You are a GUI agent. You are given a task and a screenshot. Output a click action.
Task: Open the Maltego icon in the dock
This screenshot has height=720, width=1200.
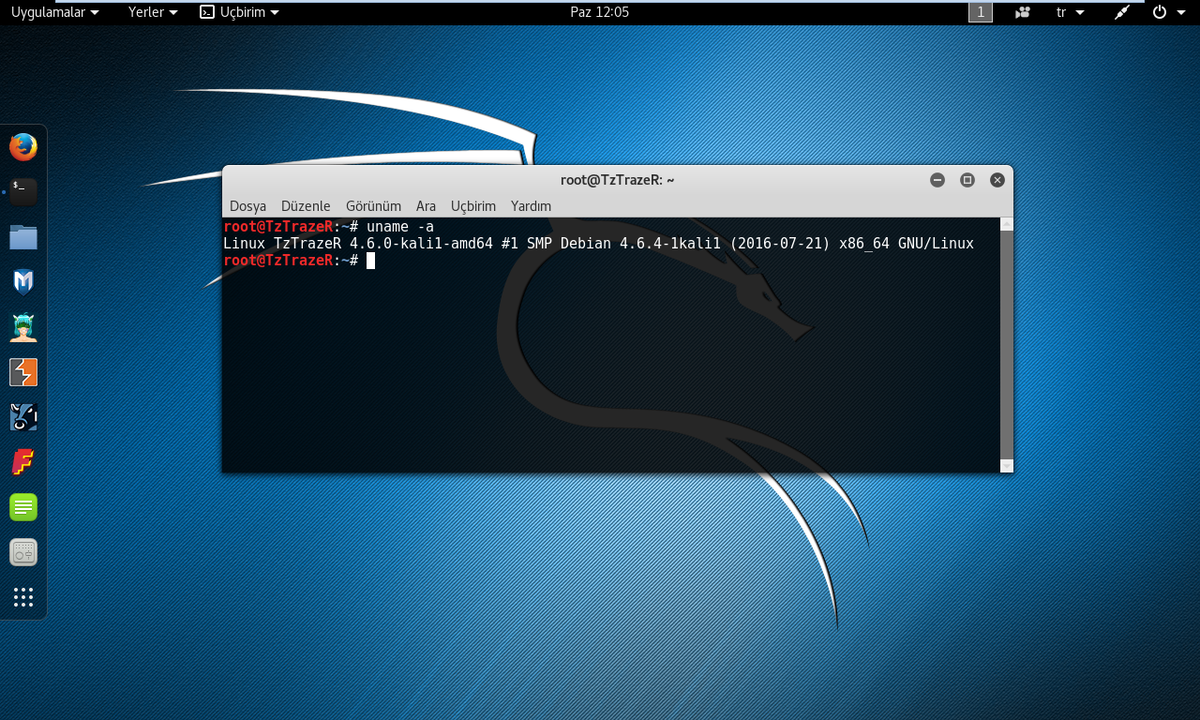click(x=23, y=417)
